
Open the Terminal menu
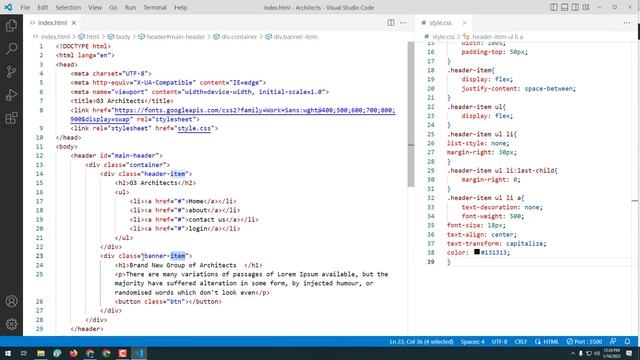coord(155,7)
